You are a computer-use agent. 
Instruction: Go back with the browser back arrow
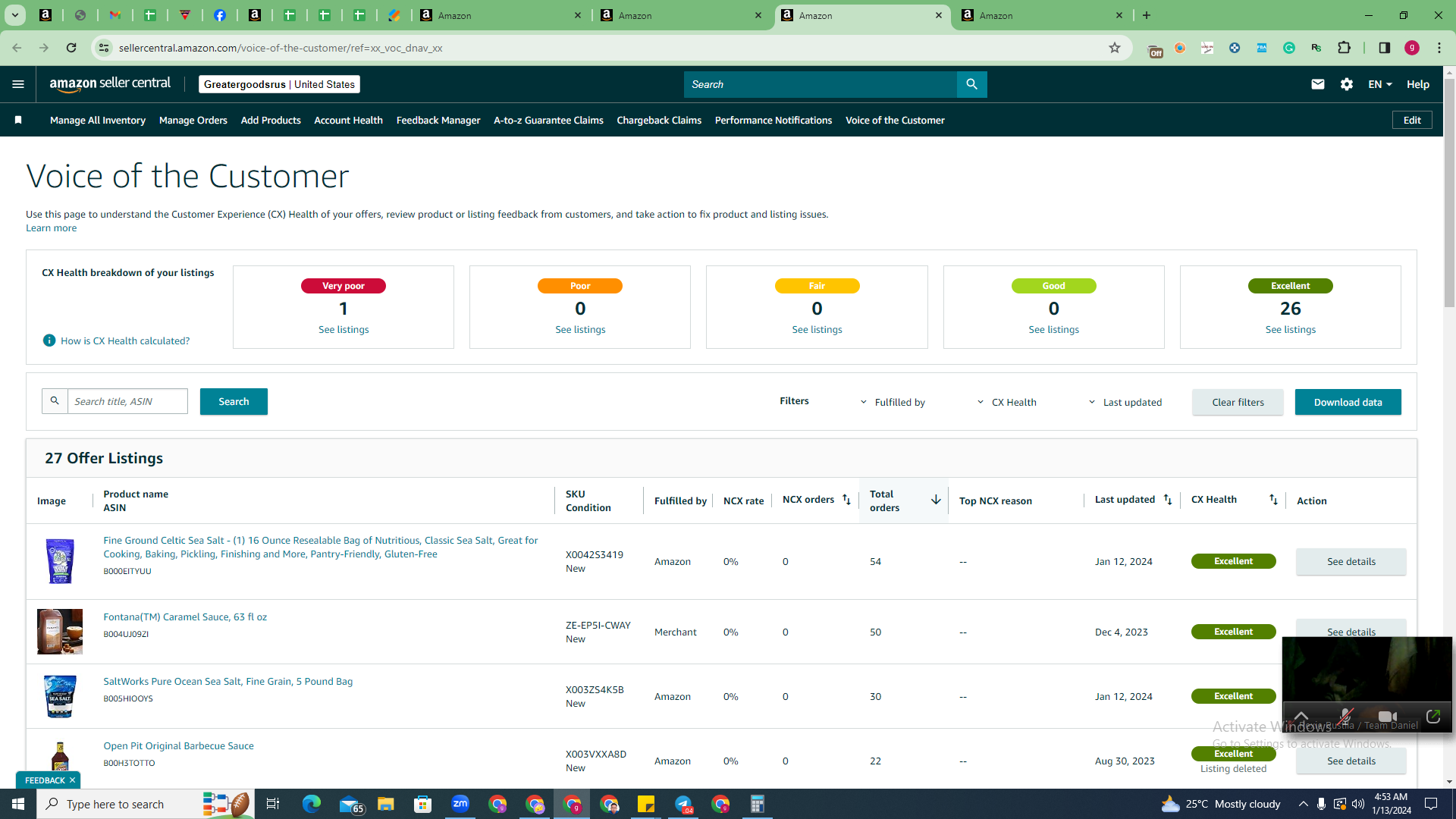tap(17, 48)
